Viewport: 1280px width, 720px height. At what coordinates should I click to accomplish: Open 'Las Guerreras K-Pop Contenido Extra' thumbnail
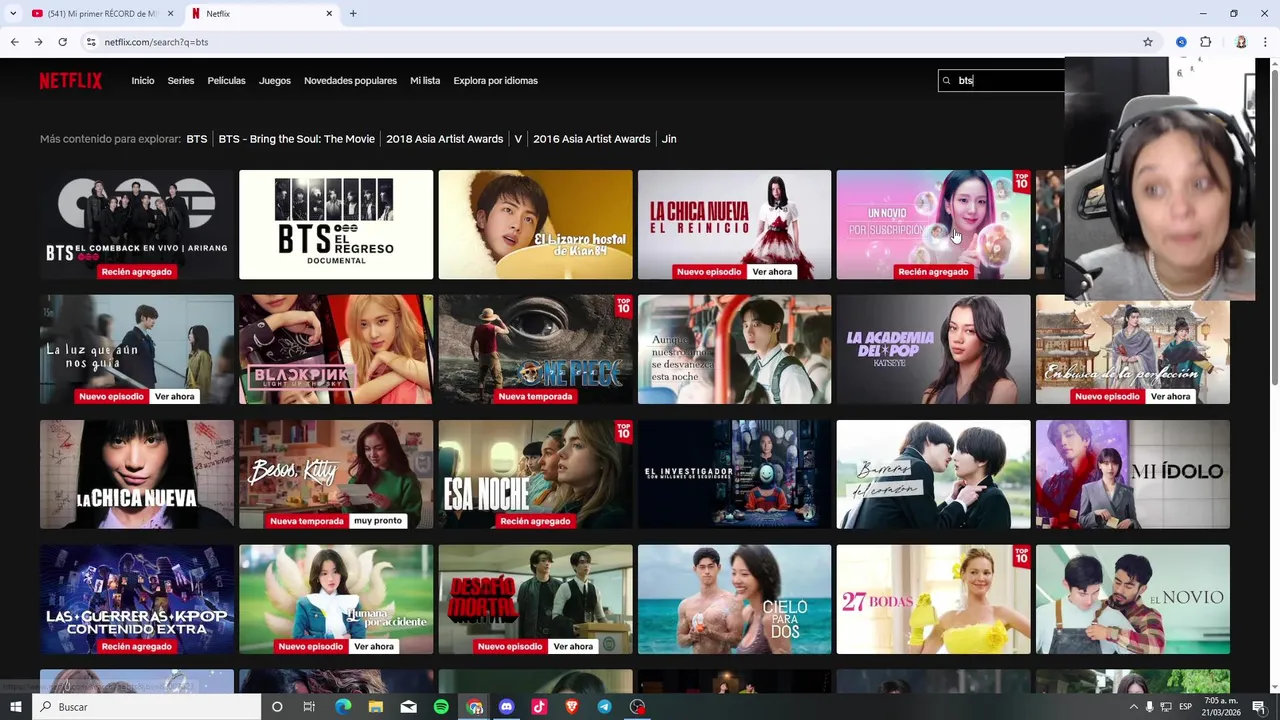coord(137,599)
